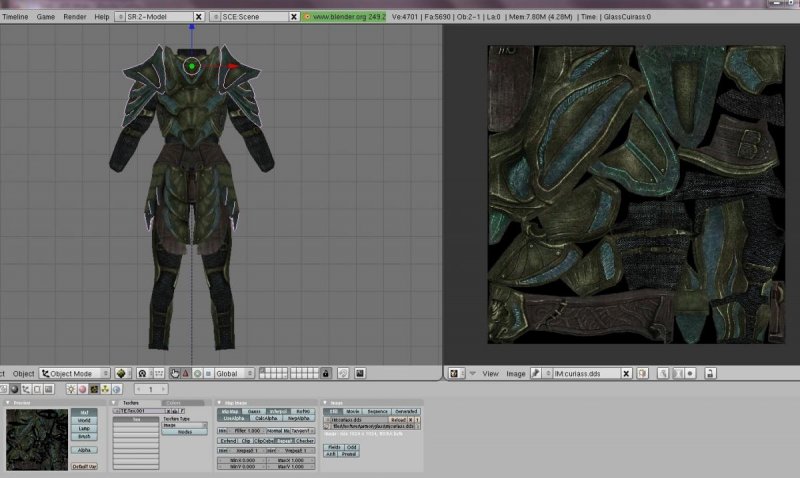Viewport: 800px width, 478px height.
Task: Toggle the draw alpha icon in image editor
Action: coord(678,373)
